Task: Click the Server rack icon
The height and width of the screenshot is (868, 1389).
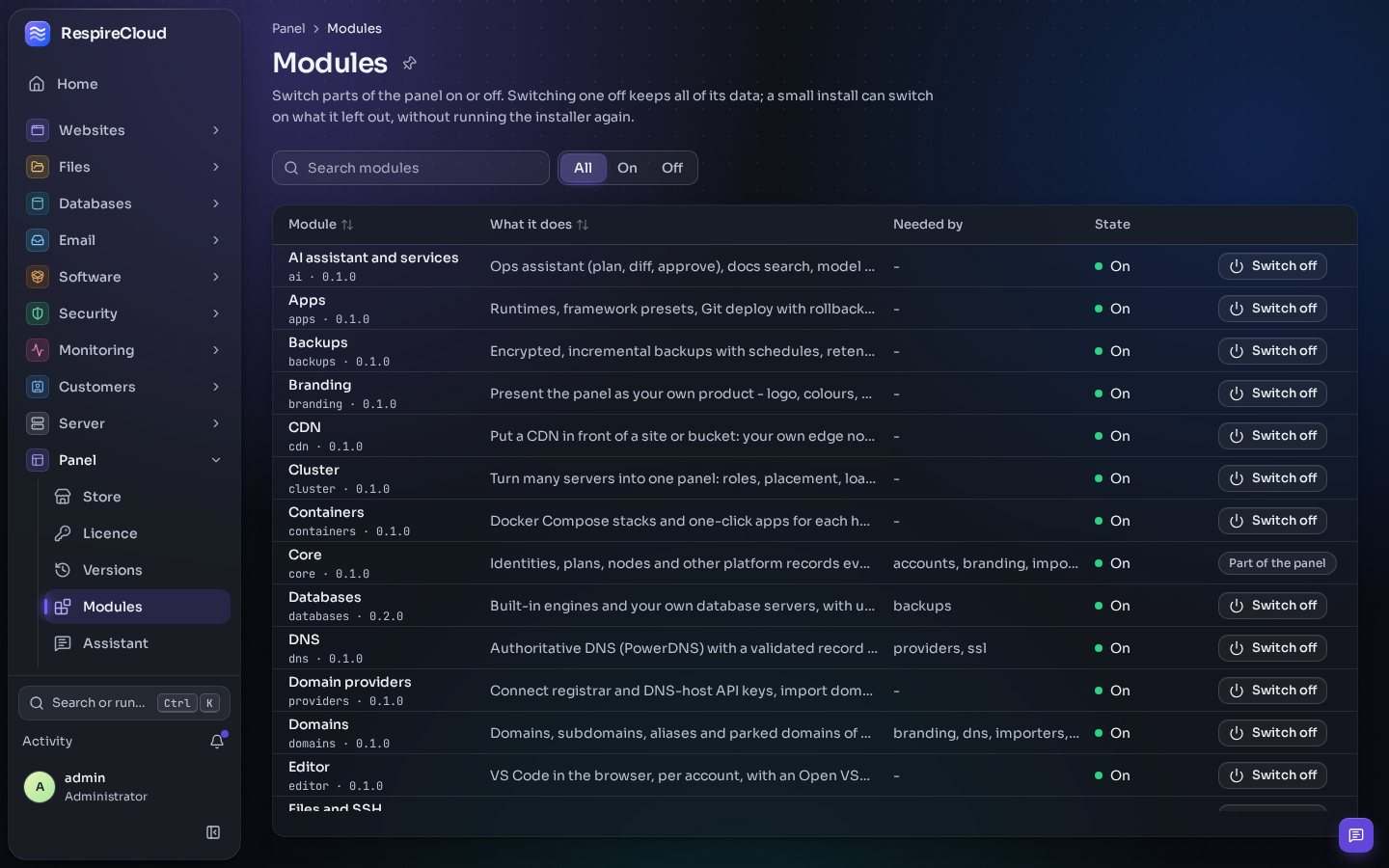Action: (x=38, y=423)
